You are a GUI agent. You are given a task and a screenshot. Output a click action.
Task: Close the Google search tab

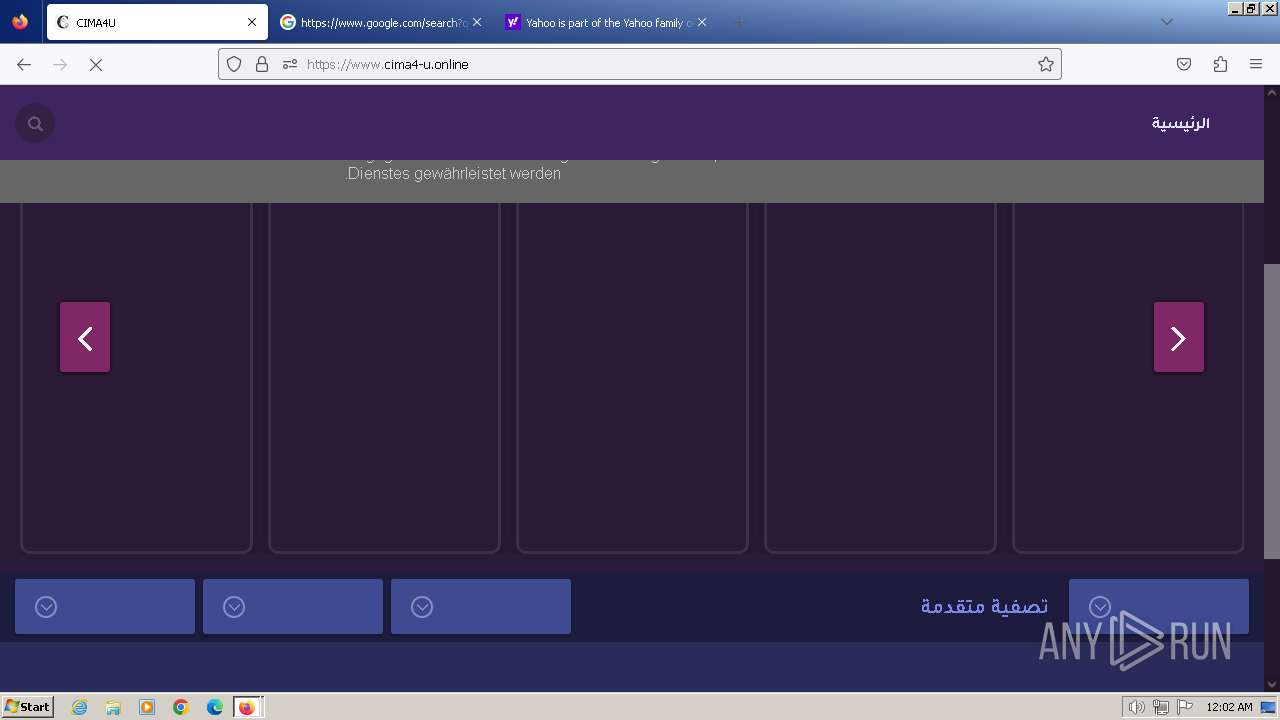click(x=477, y=22)
